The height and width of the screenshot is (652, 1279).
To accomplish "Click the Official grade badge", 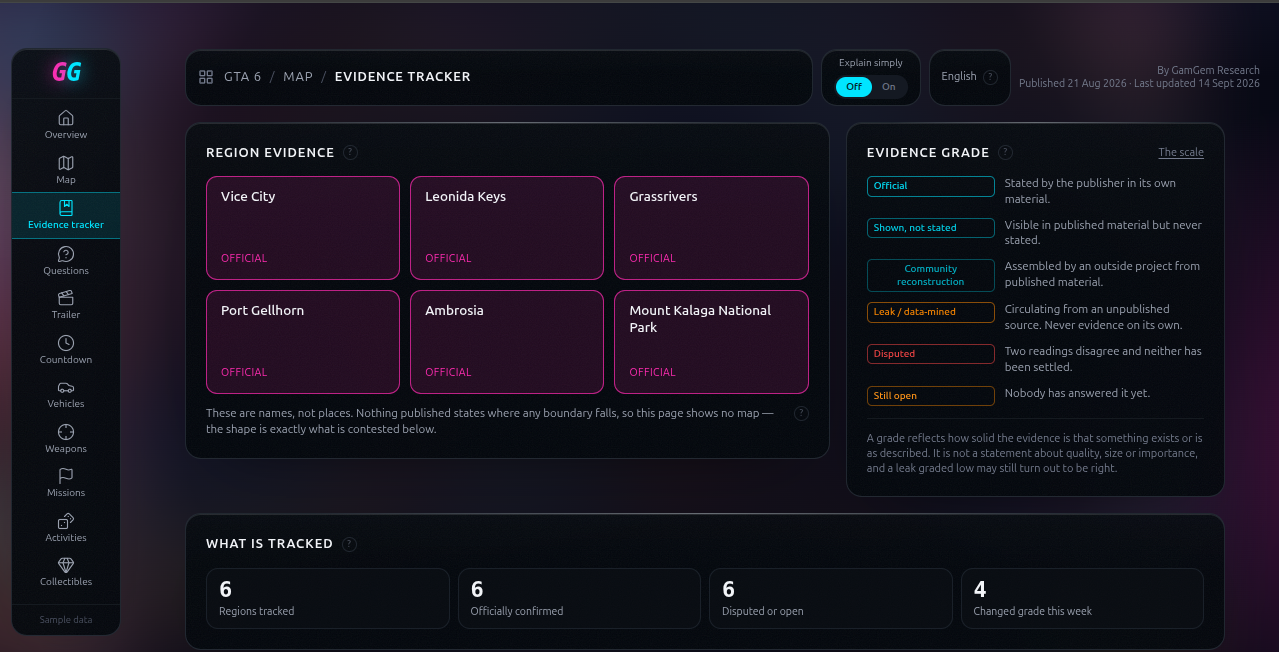I will [x=930, y=186].
